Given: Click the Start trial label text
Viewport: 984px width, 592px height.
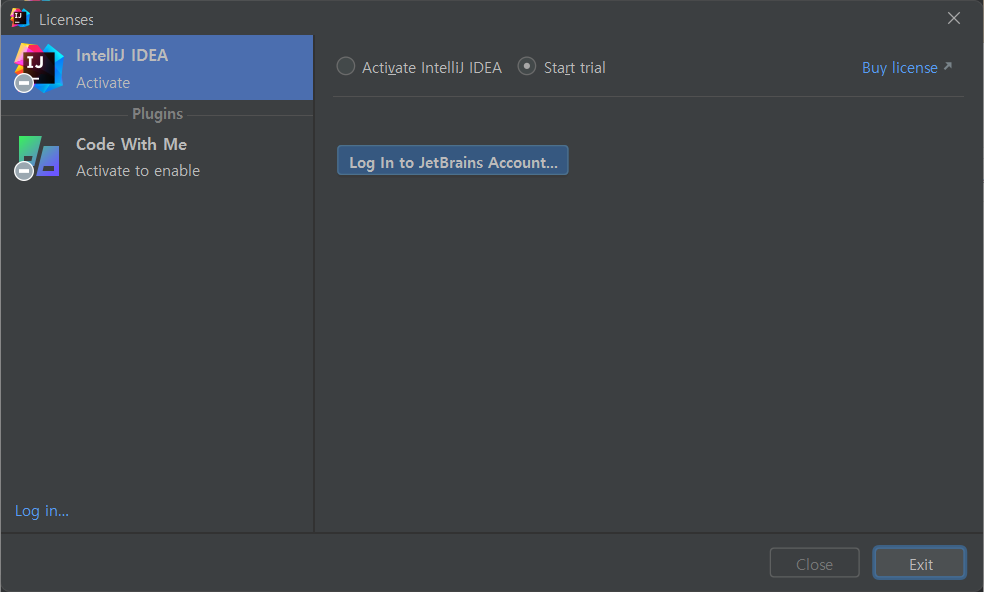Looking at the screenshot, I should tap(574, 68).
